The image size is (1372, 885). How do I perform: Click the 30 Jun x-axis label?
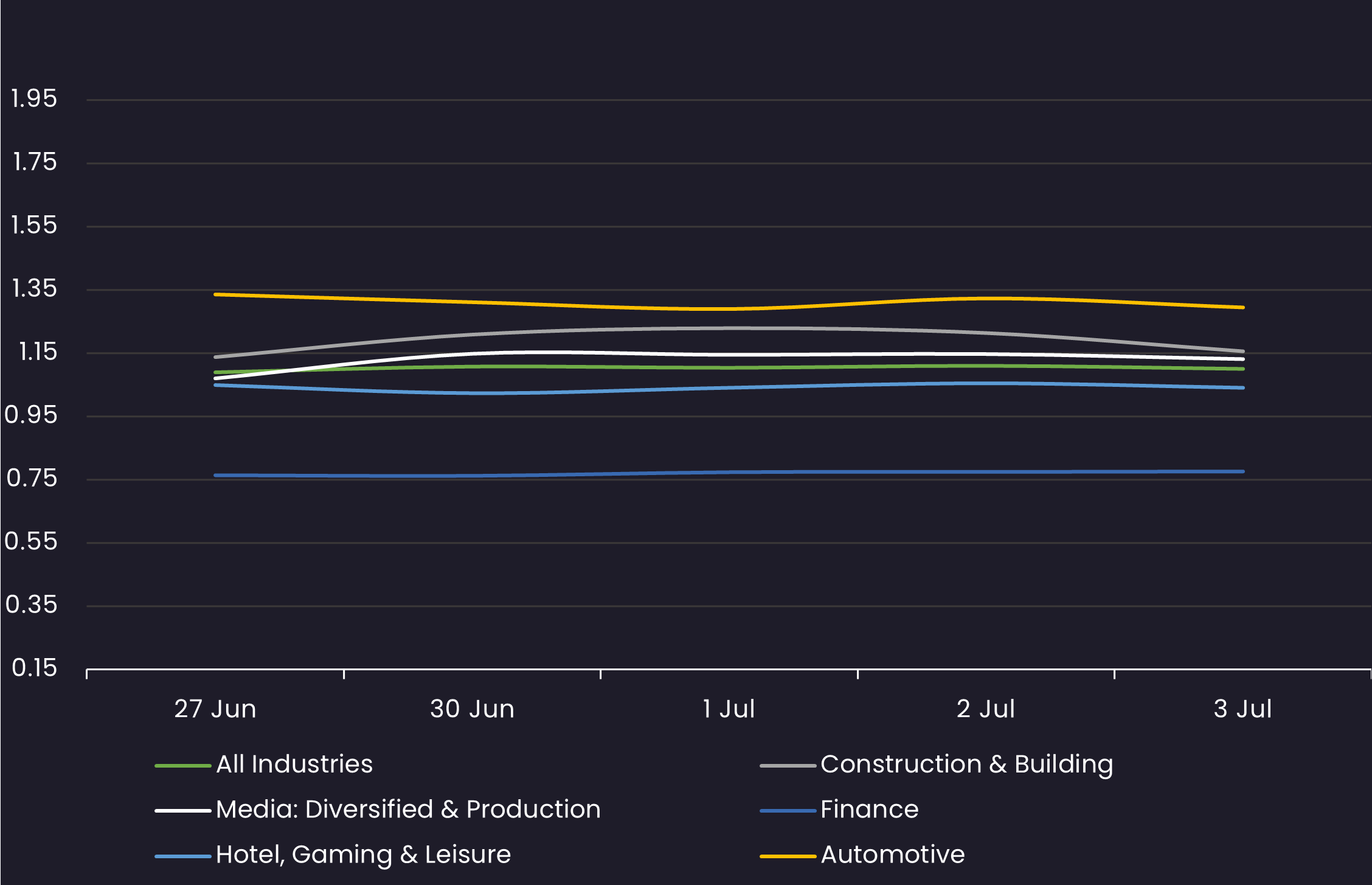[472, 709]
